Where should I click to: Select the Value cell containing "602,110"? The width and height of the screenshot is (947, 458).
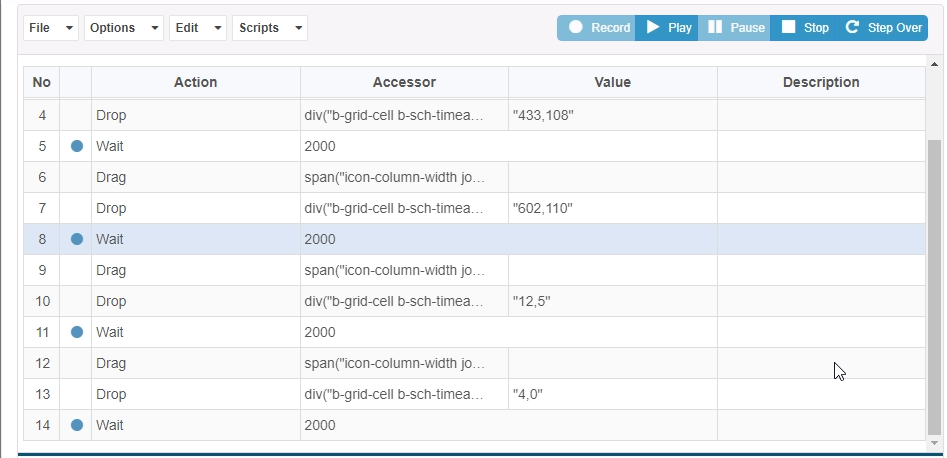(x=612, y=208)
